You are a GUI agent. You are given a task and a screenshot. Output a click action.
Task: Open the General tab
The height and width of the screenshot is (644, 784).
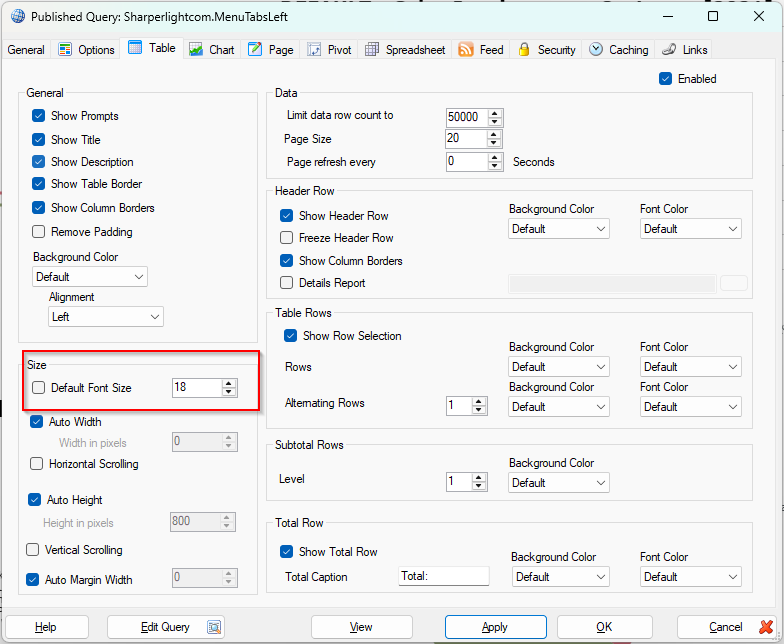point(26,50)
